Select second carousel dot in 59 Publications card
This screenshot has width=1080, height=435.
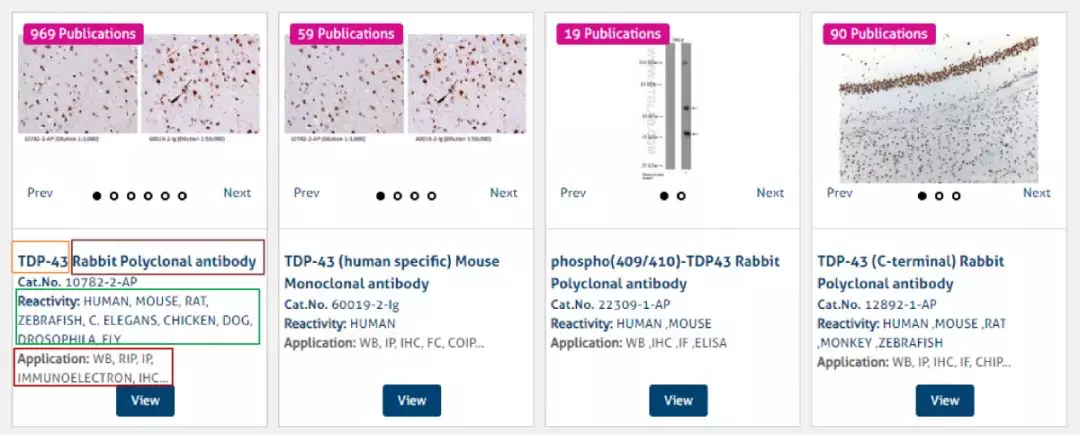(397, 196)
